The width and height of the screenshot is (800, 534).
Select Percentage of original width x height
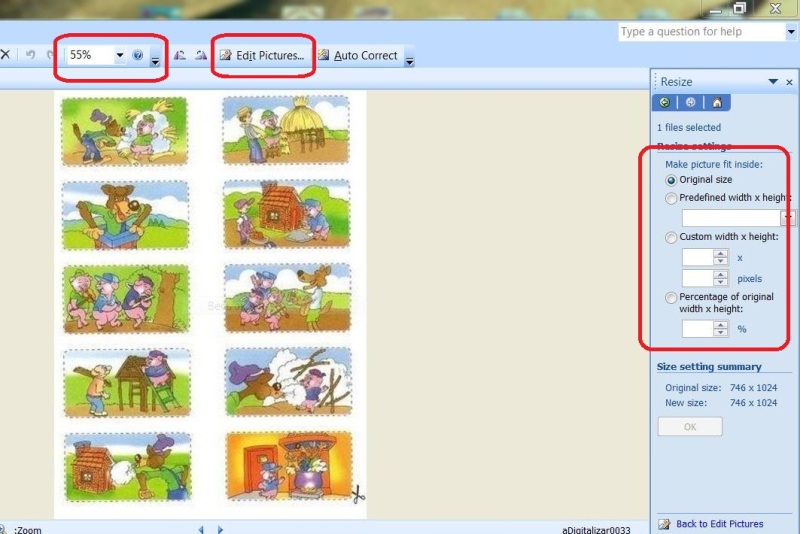tap(671, 297)
